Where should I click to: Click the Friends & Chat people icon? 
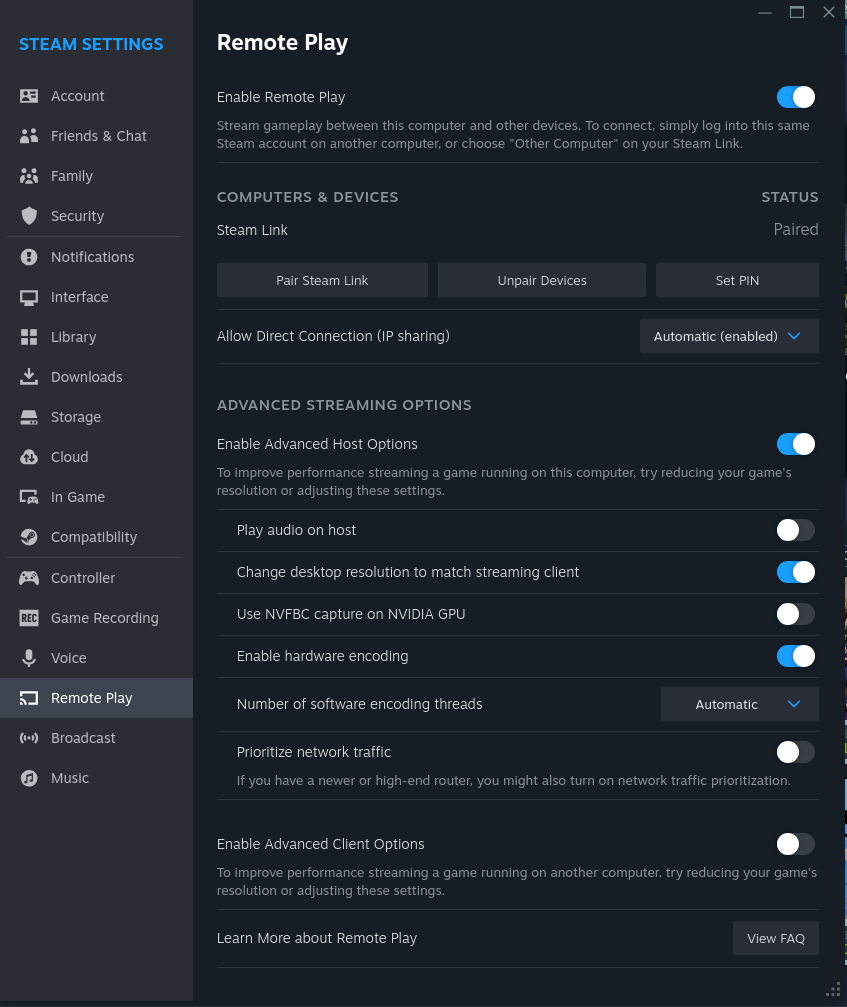coord(29,136)
